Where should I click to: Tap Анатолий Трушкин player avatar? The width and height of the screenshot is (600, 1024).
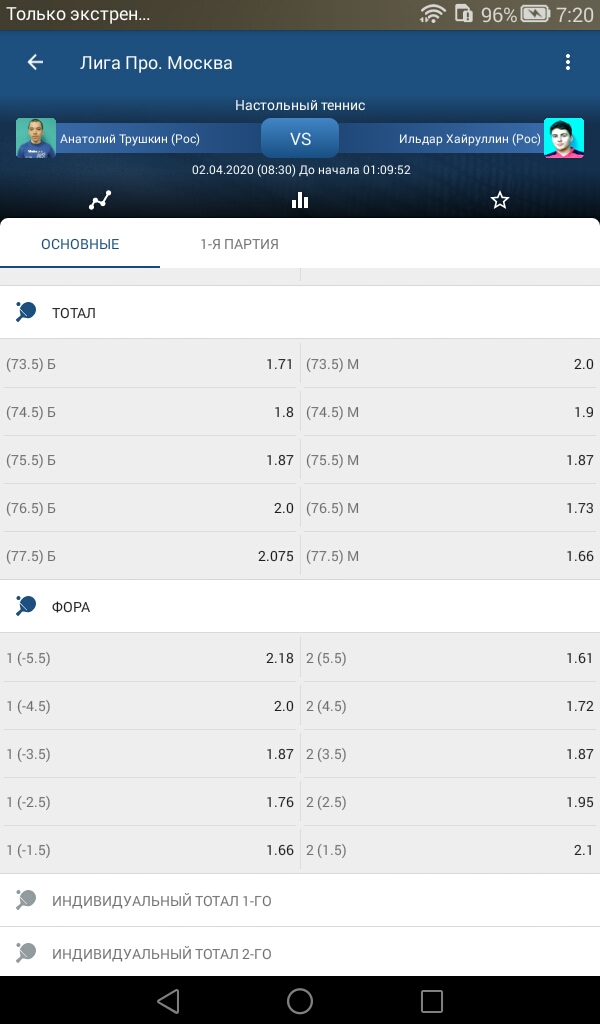(36, 138)
